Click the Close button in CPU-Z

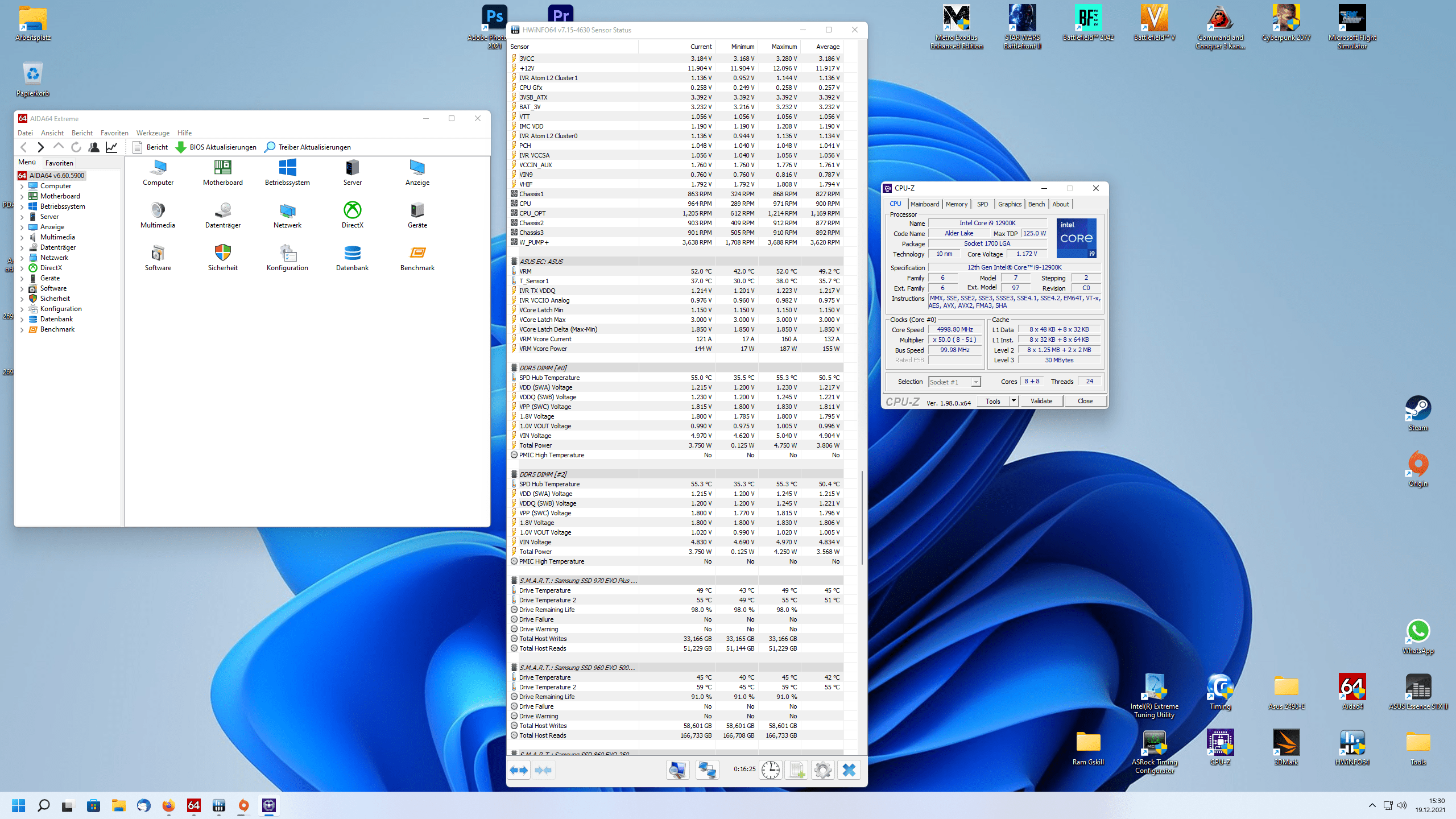(x=1085, y=401)
